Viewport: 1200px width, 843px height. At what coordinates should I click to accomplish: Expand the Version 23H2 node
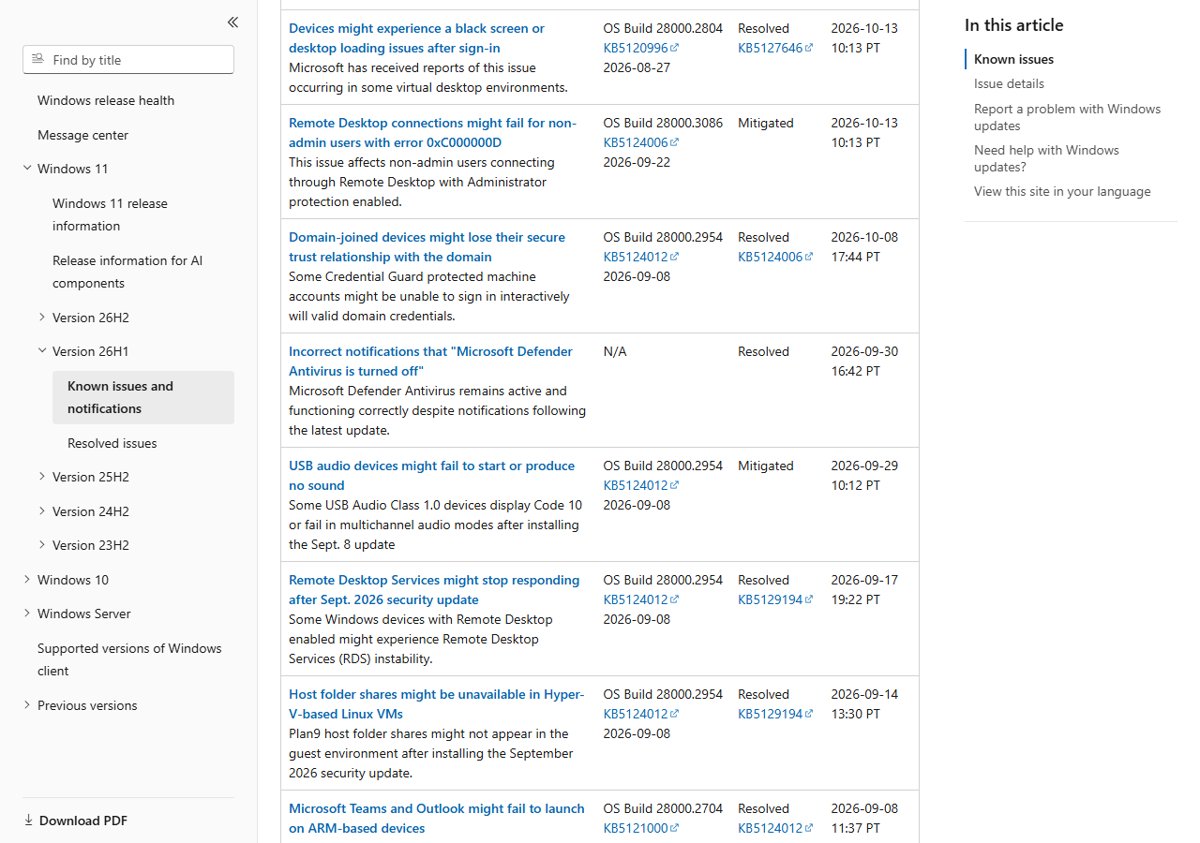click(x=42, y=545)
